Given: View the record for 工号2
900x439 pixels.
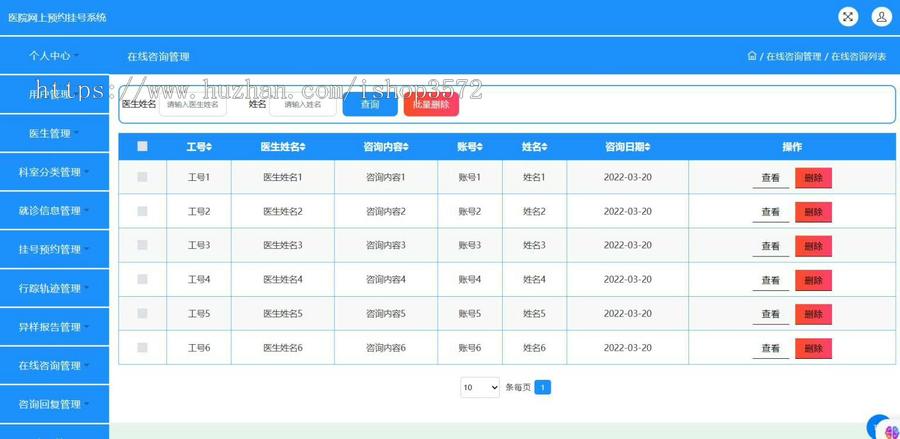Looking at the screenshot, I should pyautogui.click(x=770, y=212).
